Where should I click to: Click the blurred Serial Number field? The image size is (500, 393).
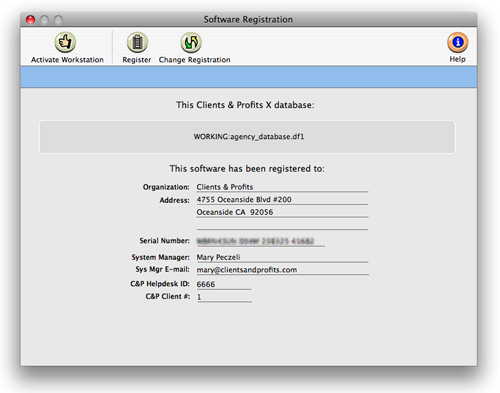pos(260,241)
